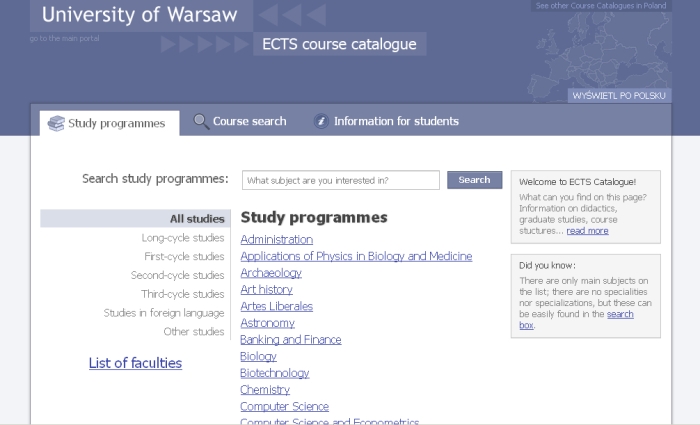Open the Study programmes tab
This screenshot has height=425, width=700.
pos(109,123)
